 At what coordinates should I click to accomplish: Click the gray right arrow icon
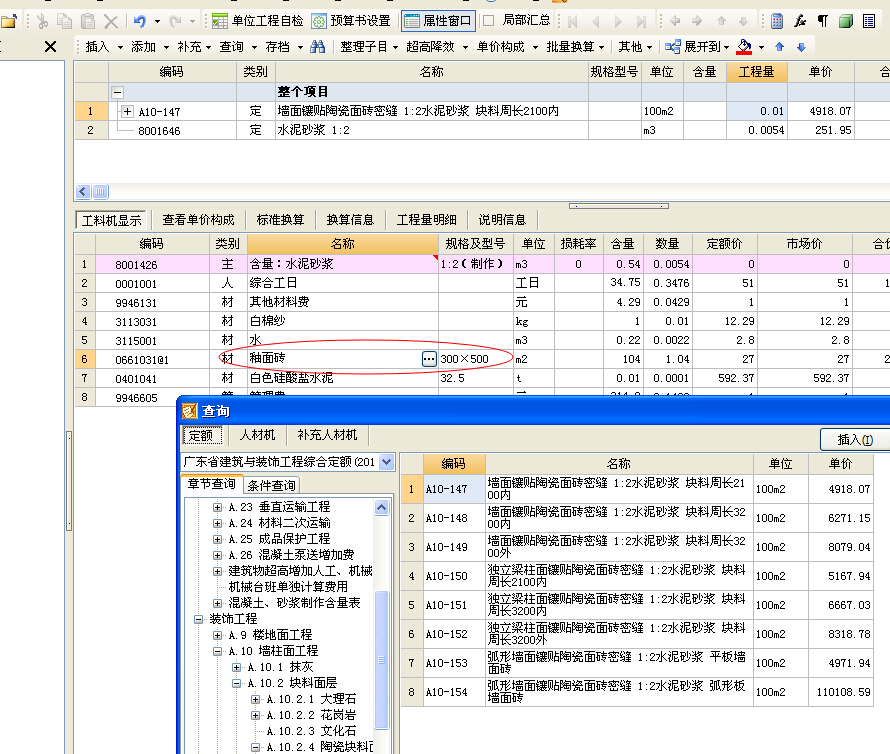tap(697, 21)
